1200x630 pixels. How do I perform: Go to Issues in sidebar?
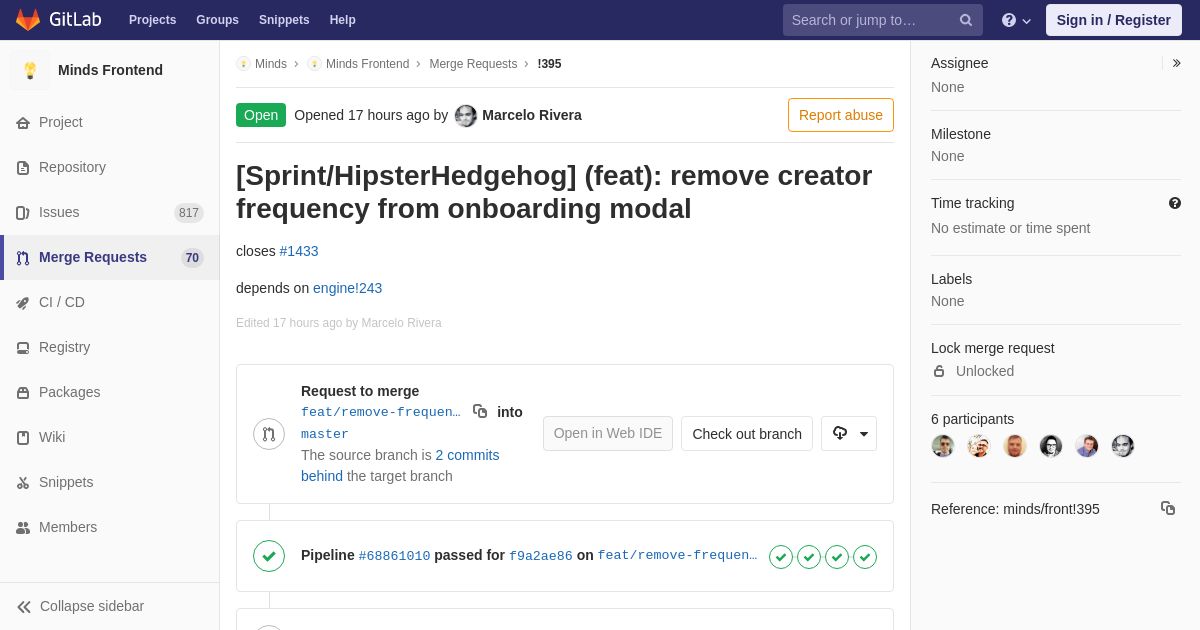pos(110,212)
